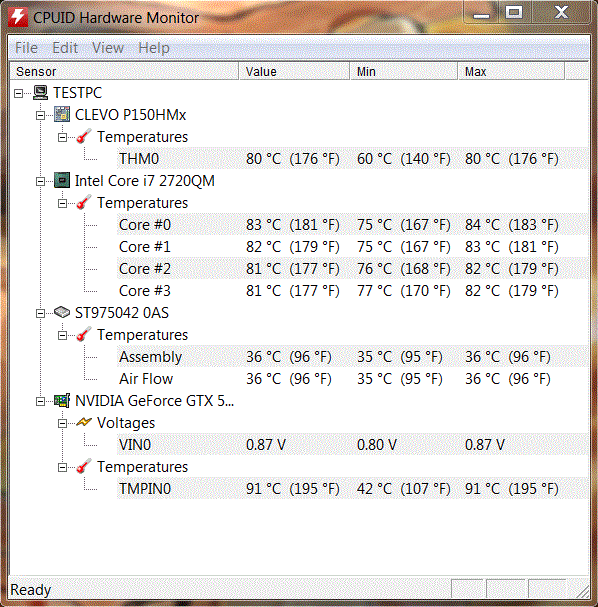Screen dimensions: 598x607
Task: Click TMPIN0 min 42 °C (107 °F)
Action: [x=404, y=489]
